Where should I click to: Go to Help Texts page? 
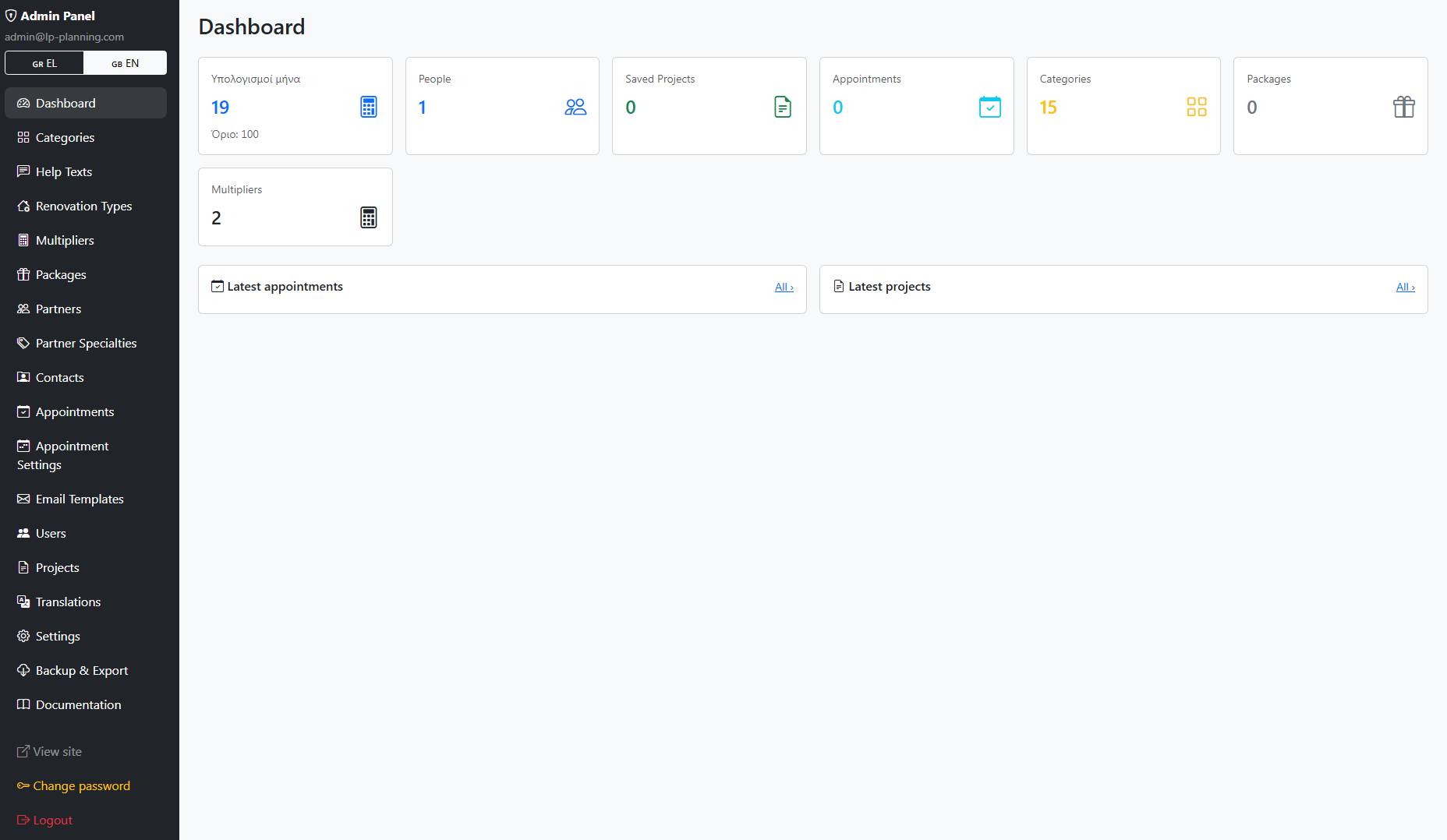coord(86,171)
